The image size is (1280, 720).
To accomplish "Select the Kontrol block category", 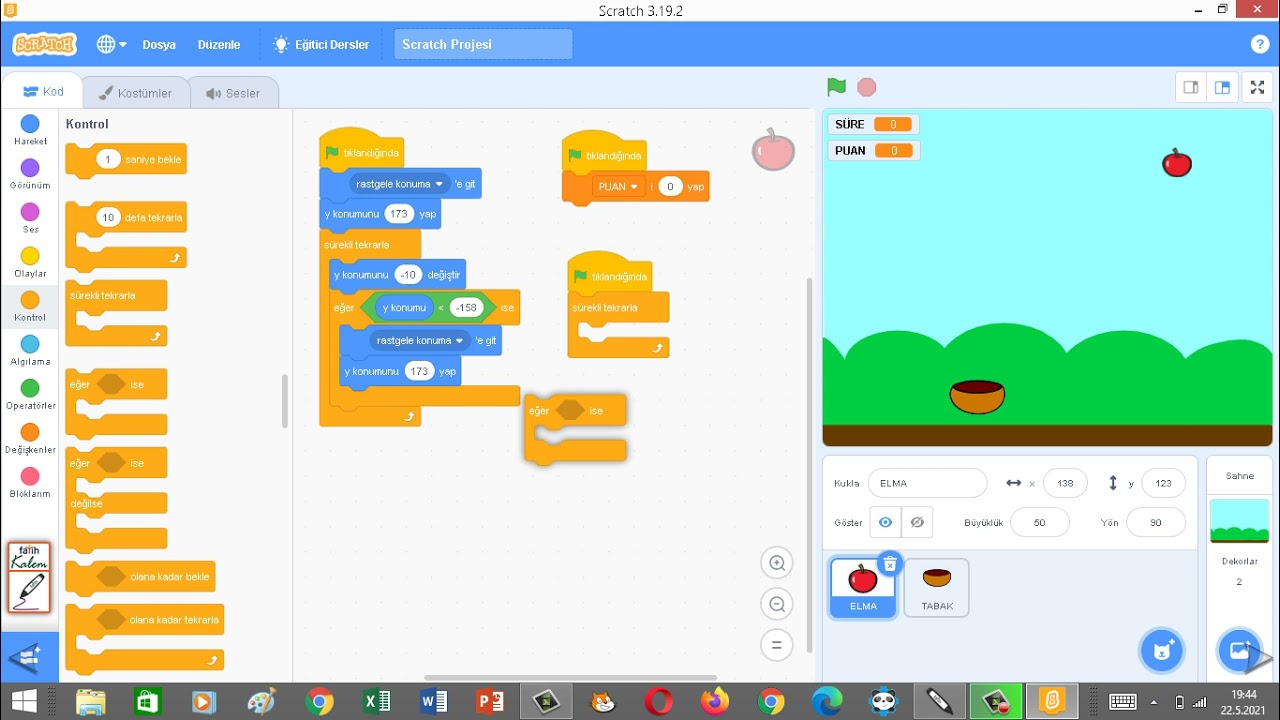I will pos(30,306).
